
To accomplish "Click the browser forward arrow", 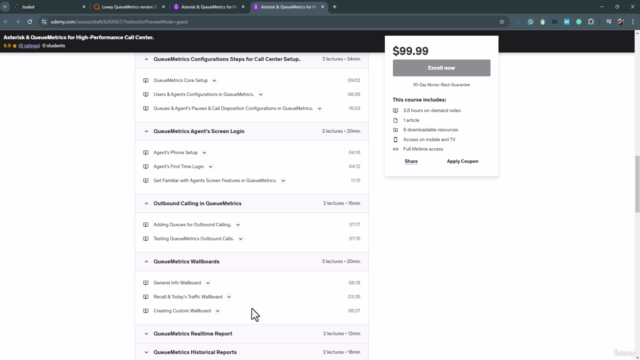I will [18, 22].
